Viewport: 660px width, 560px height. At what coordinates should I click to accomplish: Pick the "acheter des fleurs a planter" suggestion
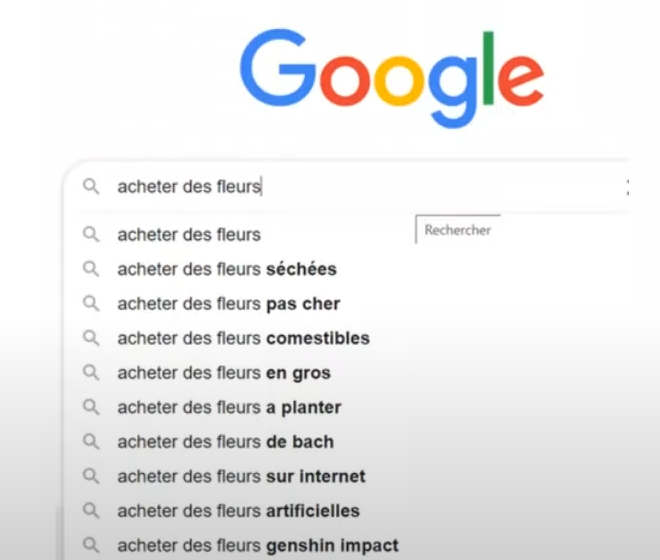[229, 407]
